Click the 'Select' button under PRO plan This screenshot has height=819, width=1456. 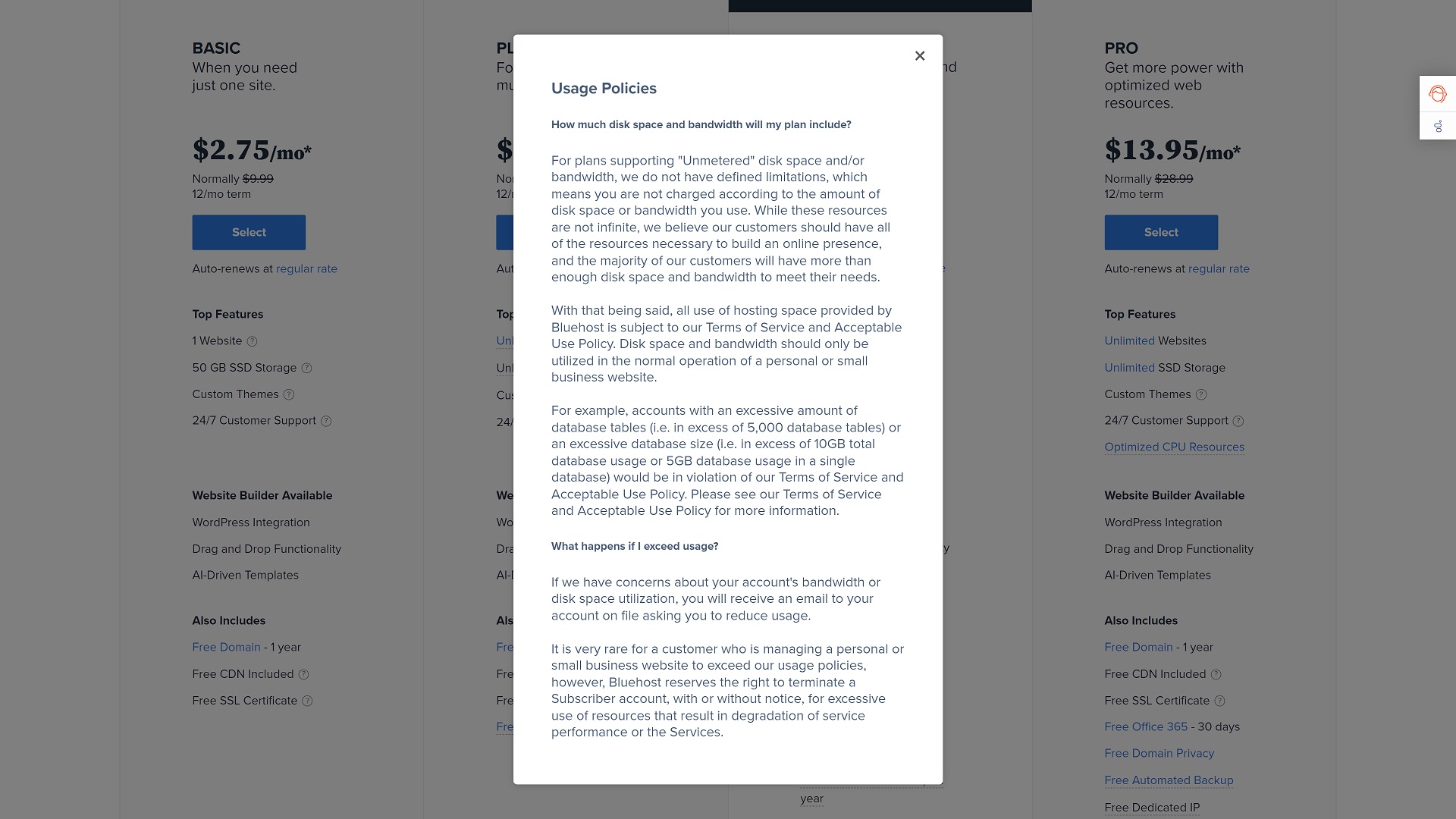click(1161, 232)
